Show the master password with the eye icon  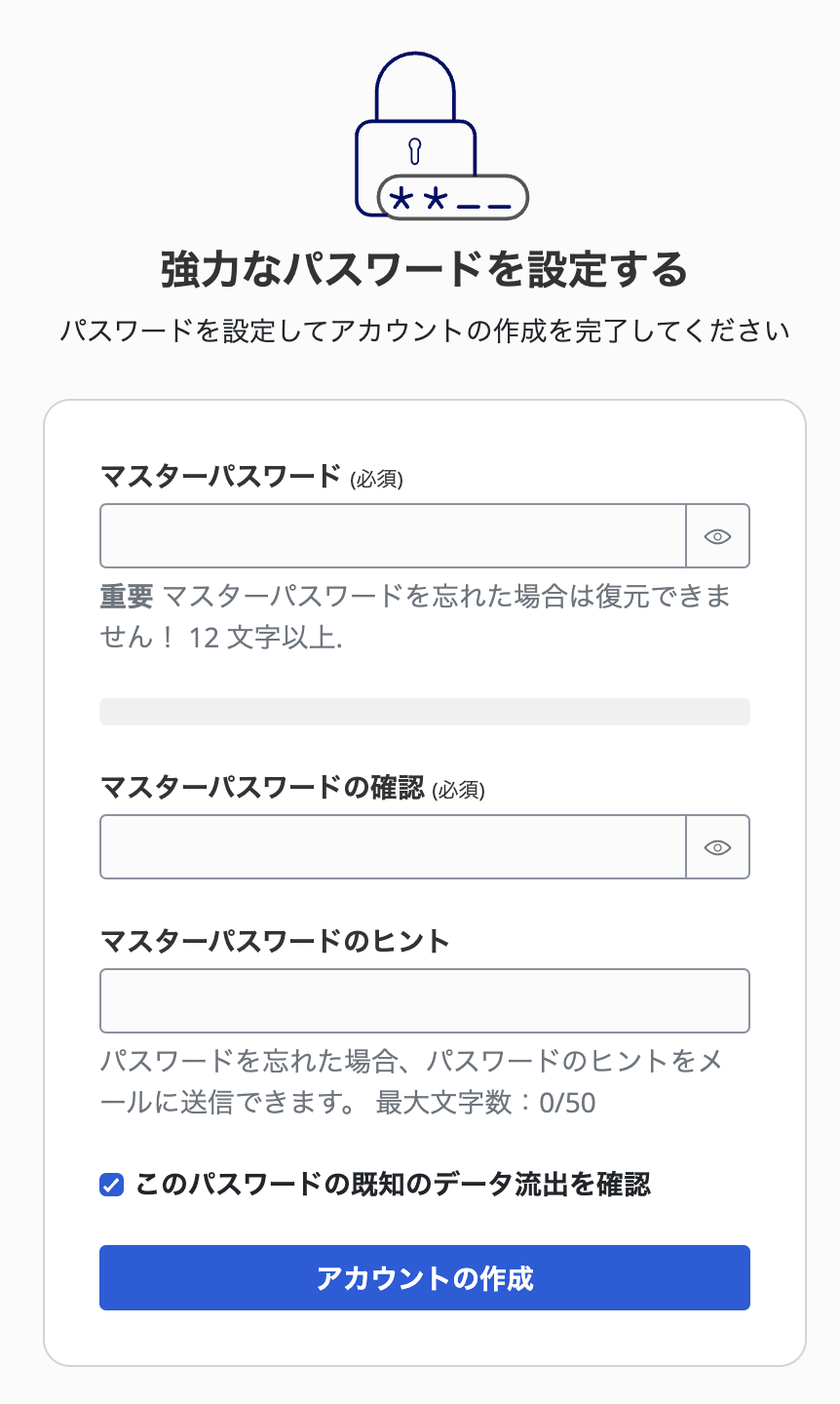(718, 535)
